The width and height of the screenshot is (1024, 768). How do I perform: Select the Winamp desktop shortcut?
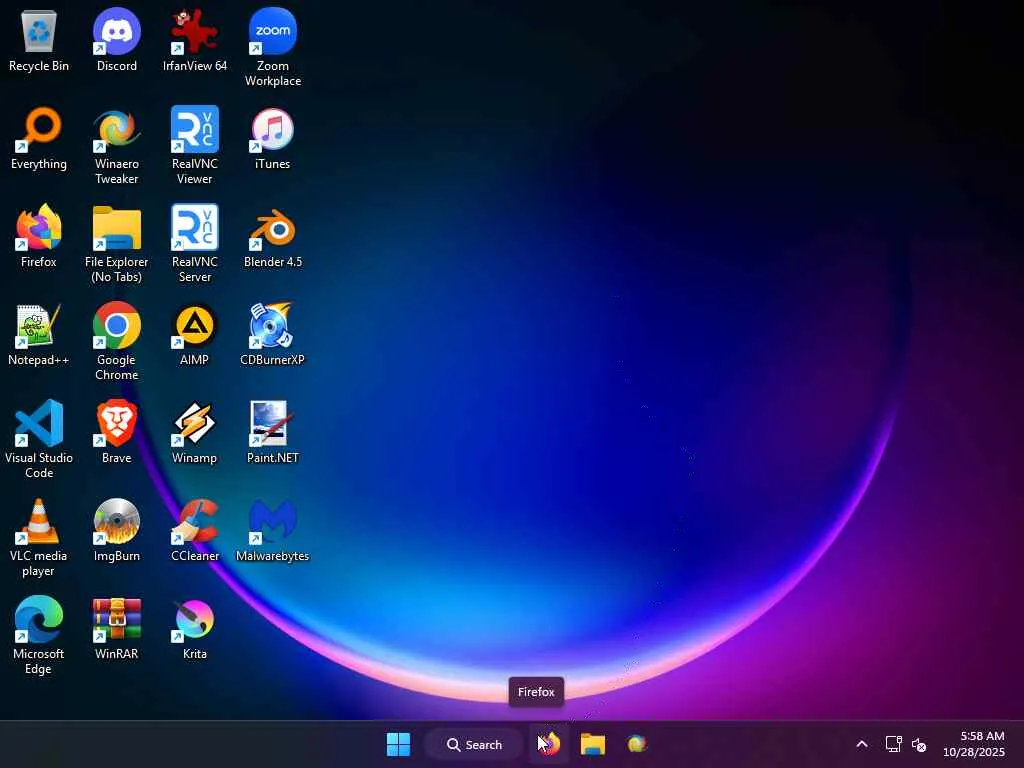click(195, 432)
